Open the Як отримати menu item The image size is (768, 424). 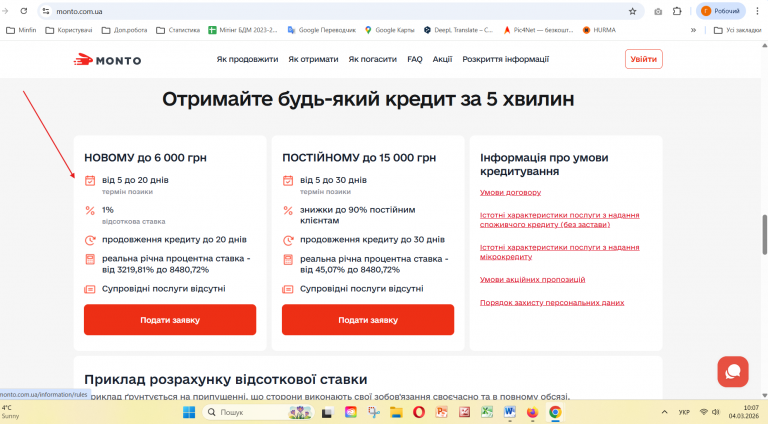point(313,59)
